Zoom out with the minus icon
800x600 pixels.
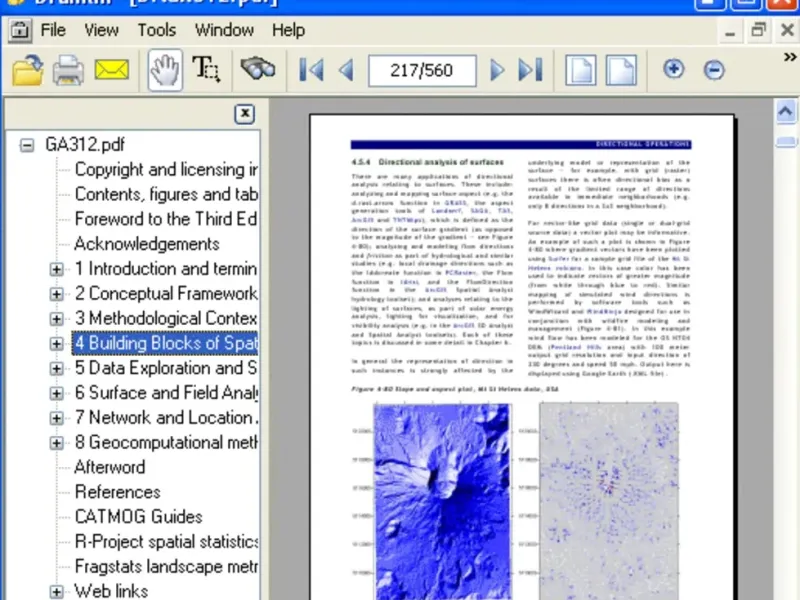click(x=714, y=70)
